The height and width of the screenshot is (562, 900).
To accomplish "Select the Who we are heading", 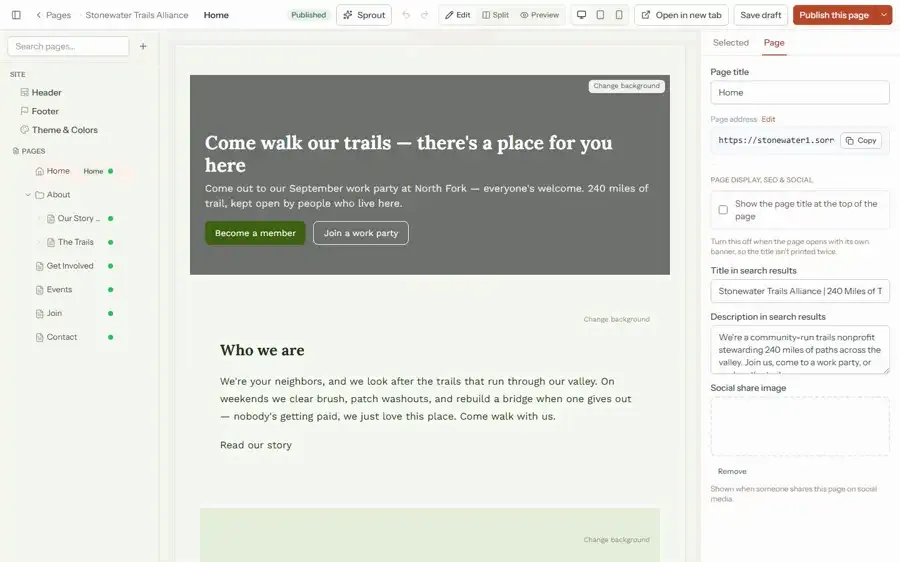I will click(262, 350).
